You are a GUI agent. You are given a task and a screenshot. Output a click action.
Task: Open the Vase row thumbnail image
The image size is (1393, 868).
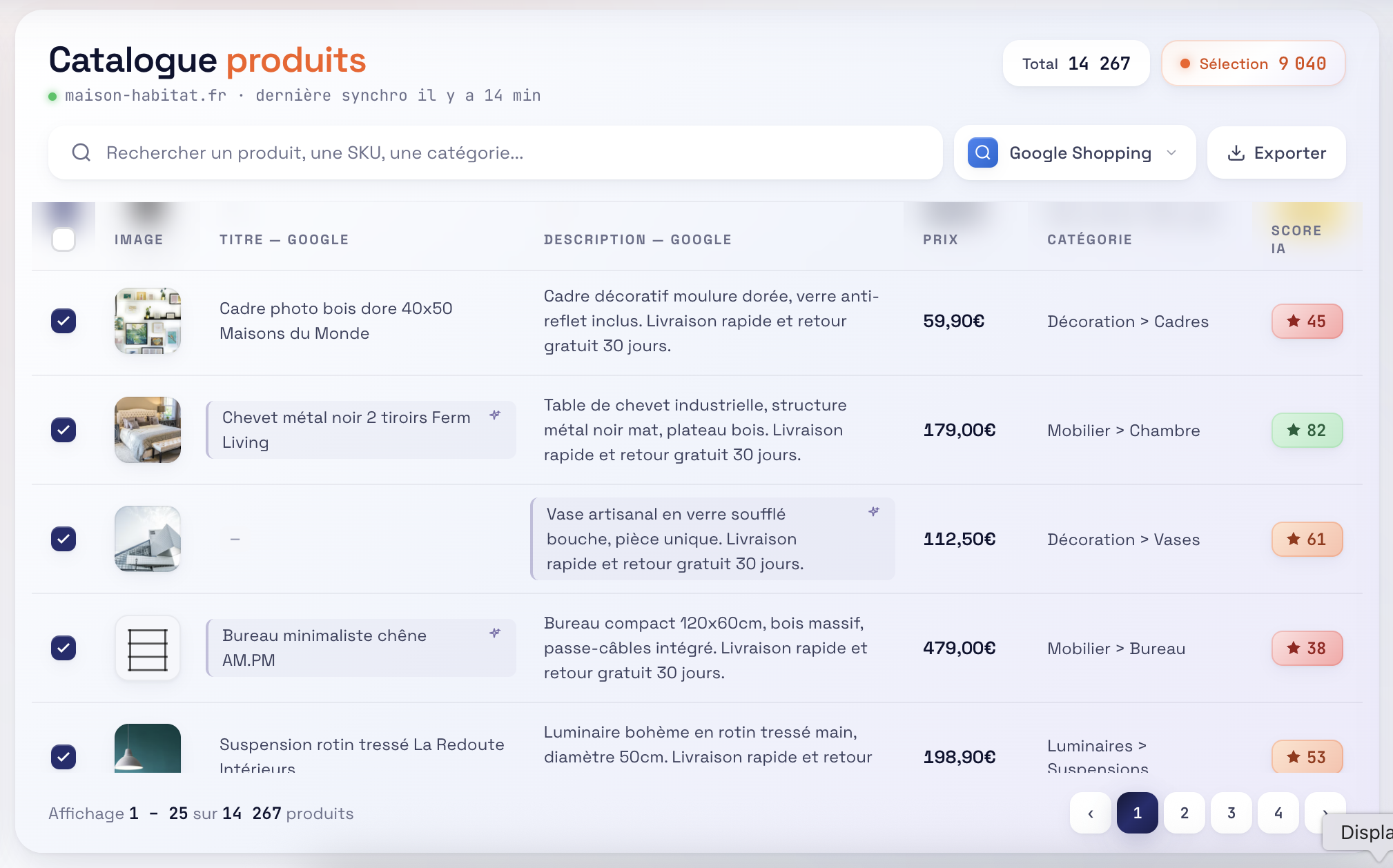pos(148,539)
